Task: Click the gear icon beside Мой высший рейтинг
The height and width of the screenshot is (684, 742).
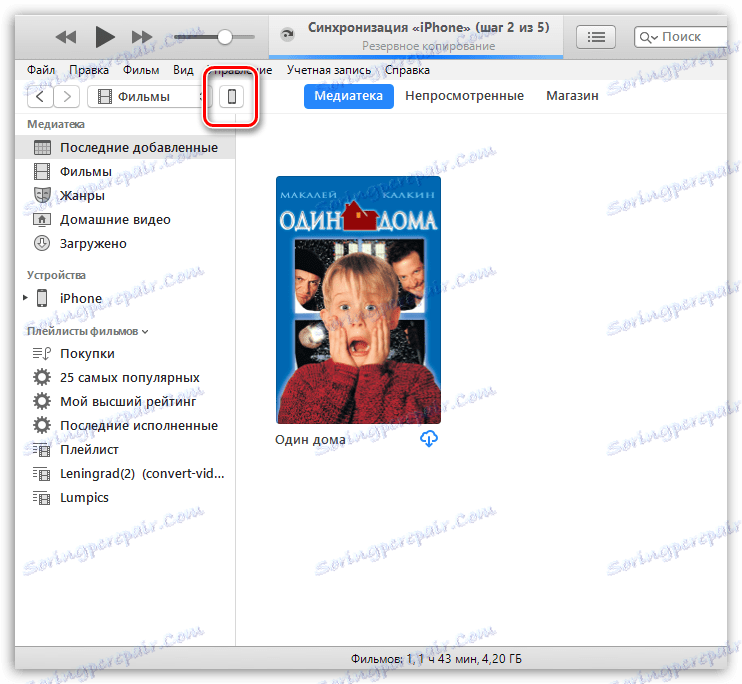Action: 42,401
